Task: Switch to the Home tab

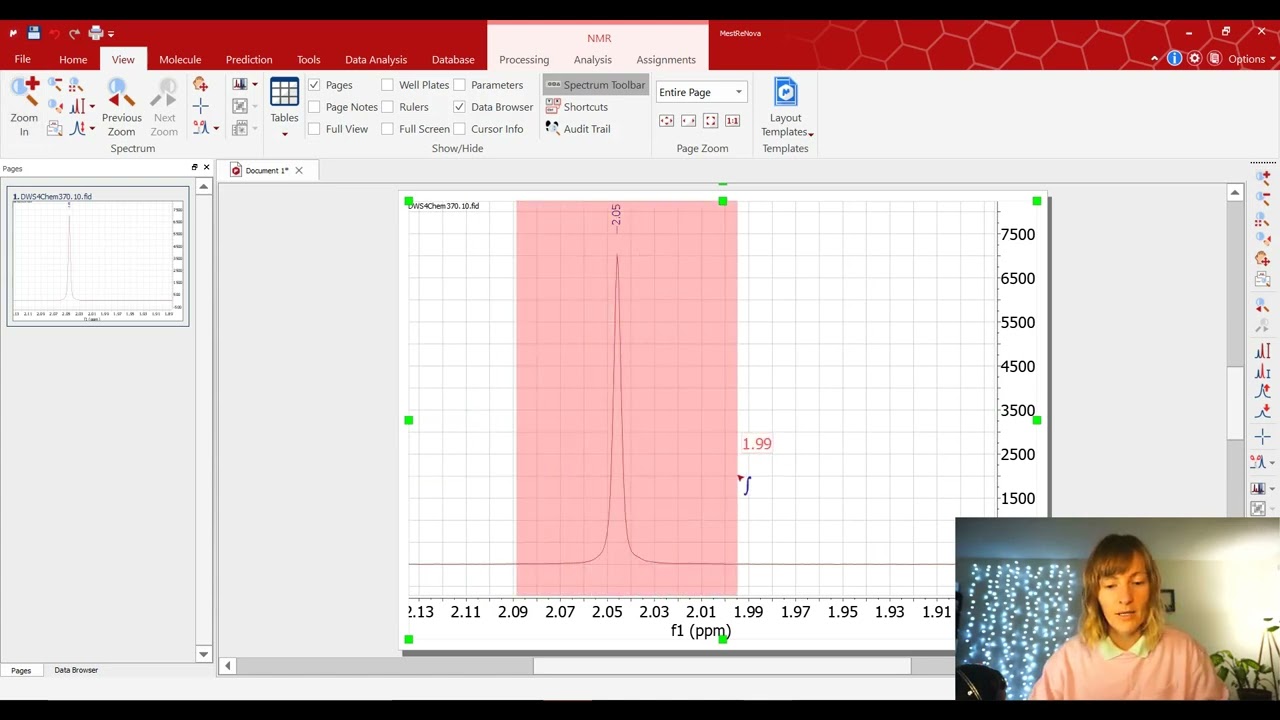Action: [73, 59]
